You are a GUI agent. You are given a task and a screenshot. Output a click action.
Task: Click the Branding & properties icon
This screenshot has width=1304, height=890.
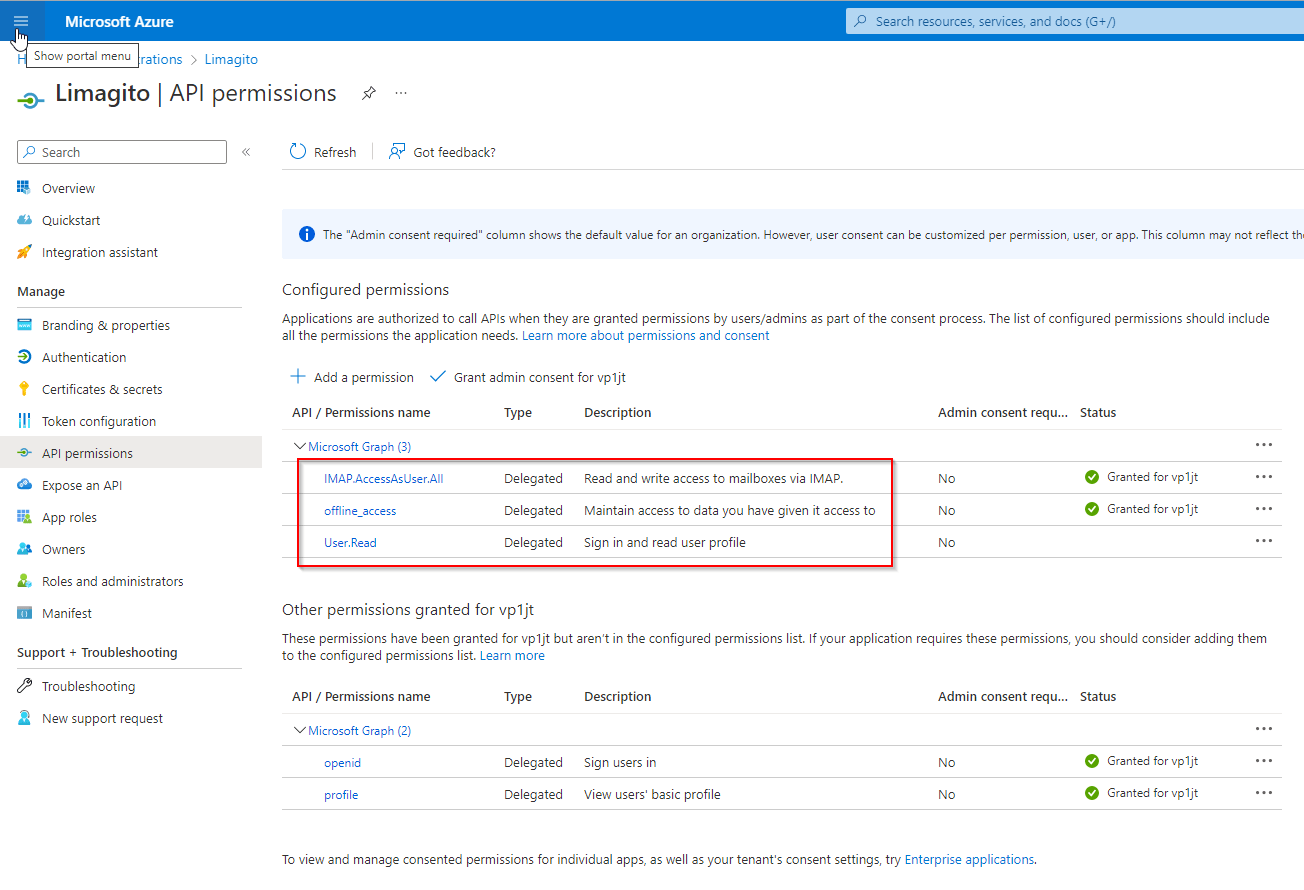click(x=25, y=325)
